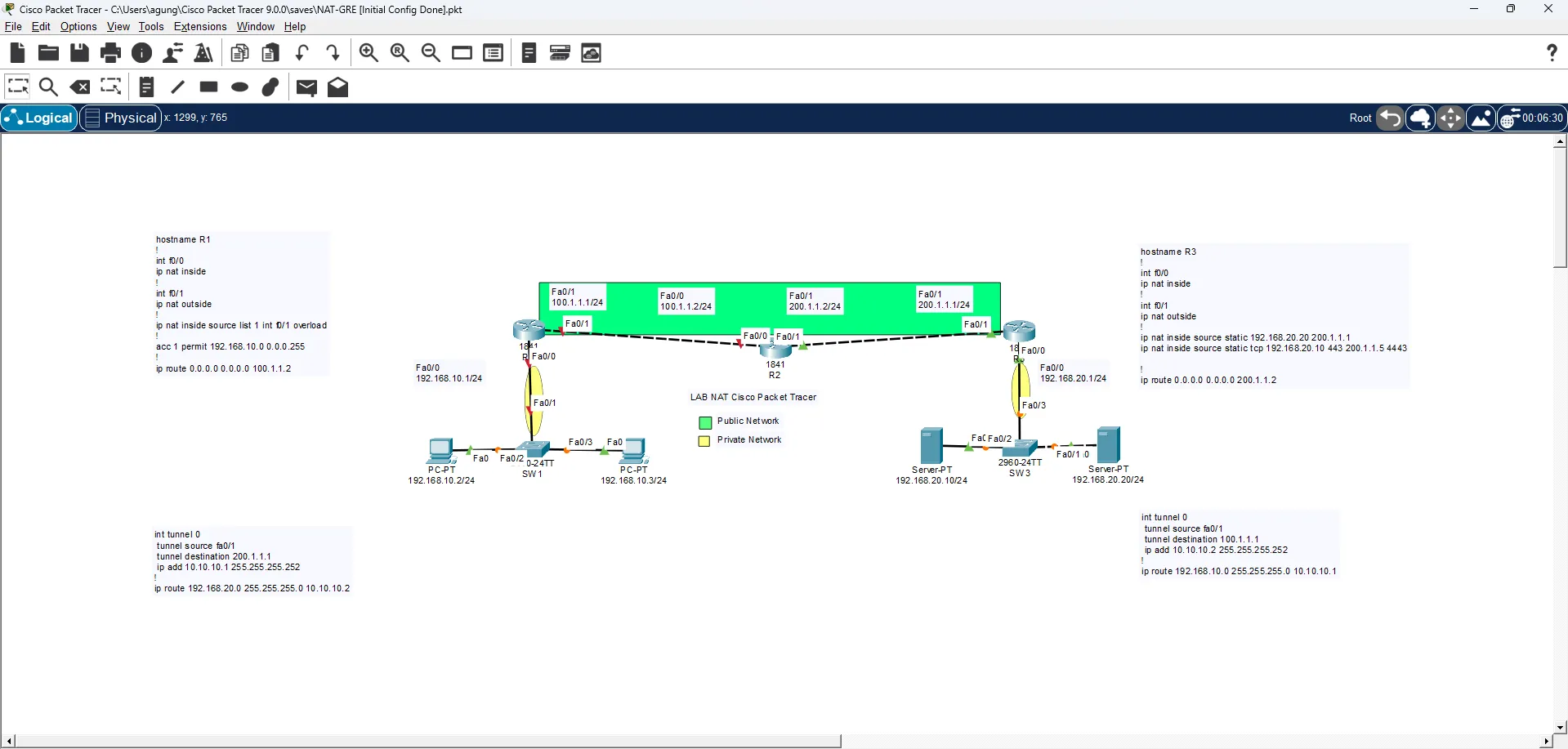Image resolution: width=1568 pixels, height=749 pixels.
Task: Open the Window menu
Action: (x=256, y=27)
